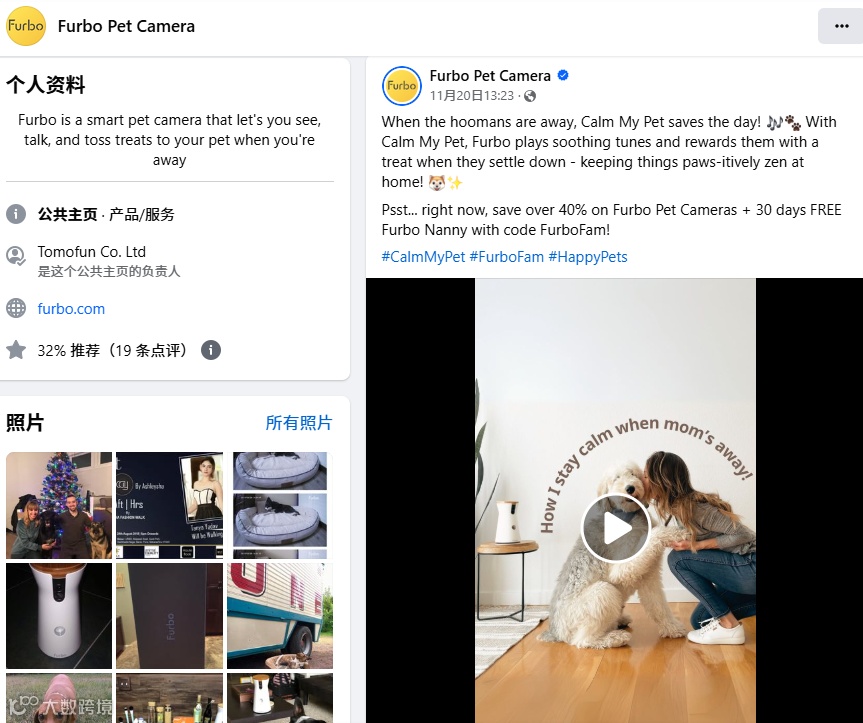
Task: Click the Furbo Pet Camera post author name
Action: click(x=490, y=76)
